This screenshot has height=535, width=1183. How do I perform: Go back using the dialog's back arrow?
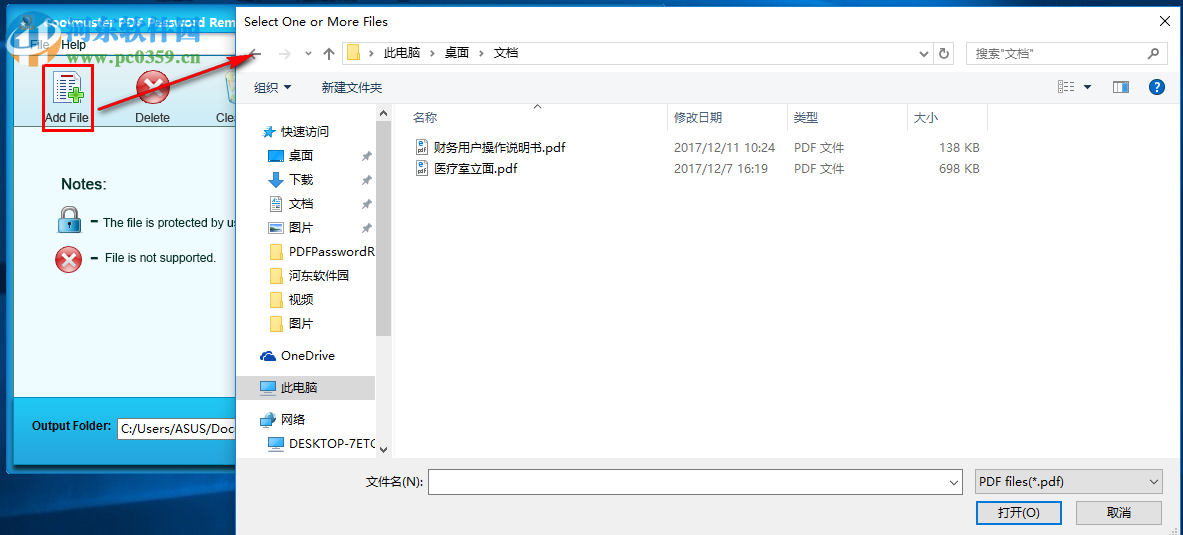(256, 54)
